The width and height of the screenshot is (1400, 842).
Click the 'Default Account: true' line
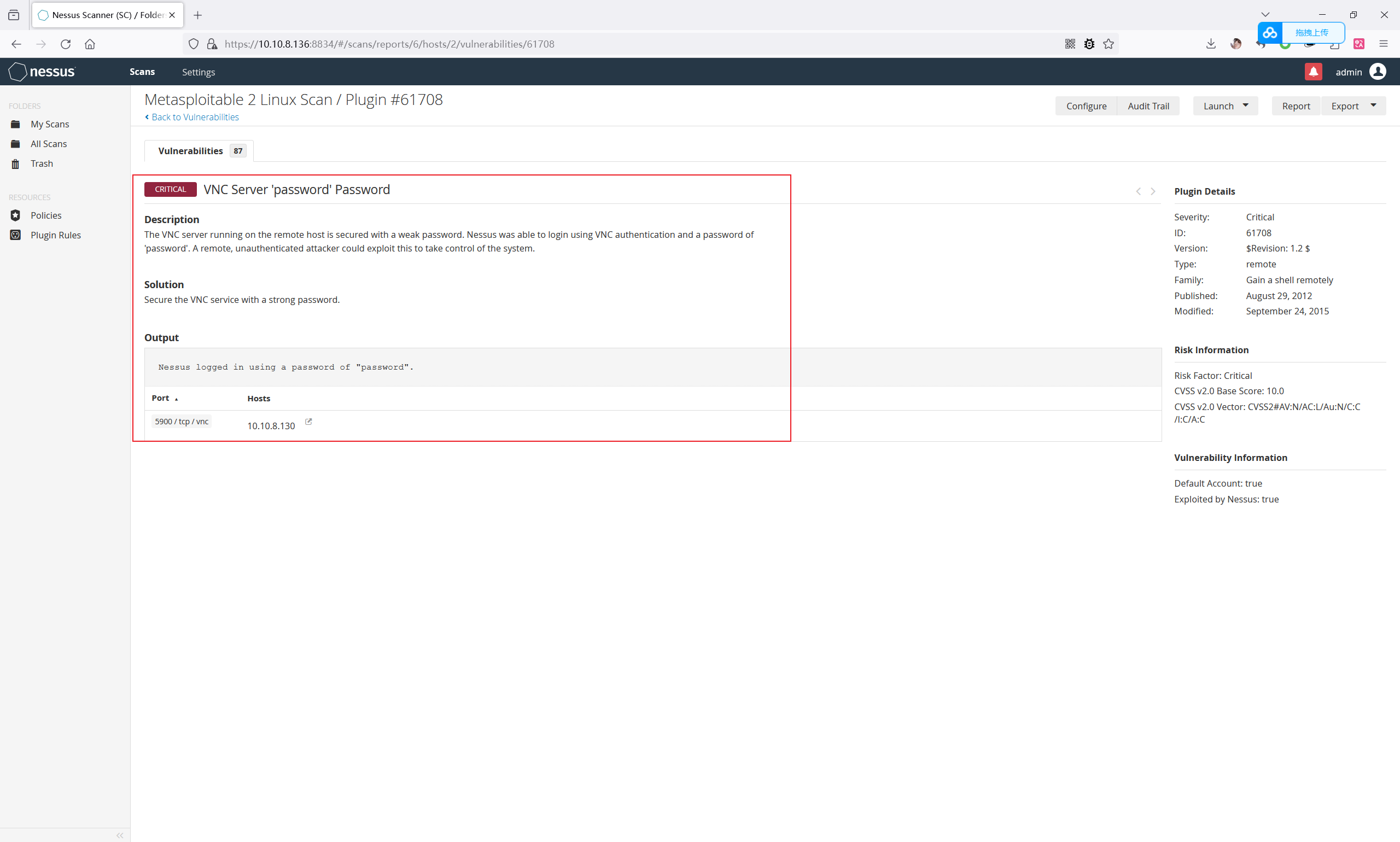click(x=1218, y=483)
